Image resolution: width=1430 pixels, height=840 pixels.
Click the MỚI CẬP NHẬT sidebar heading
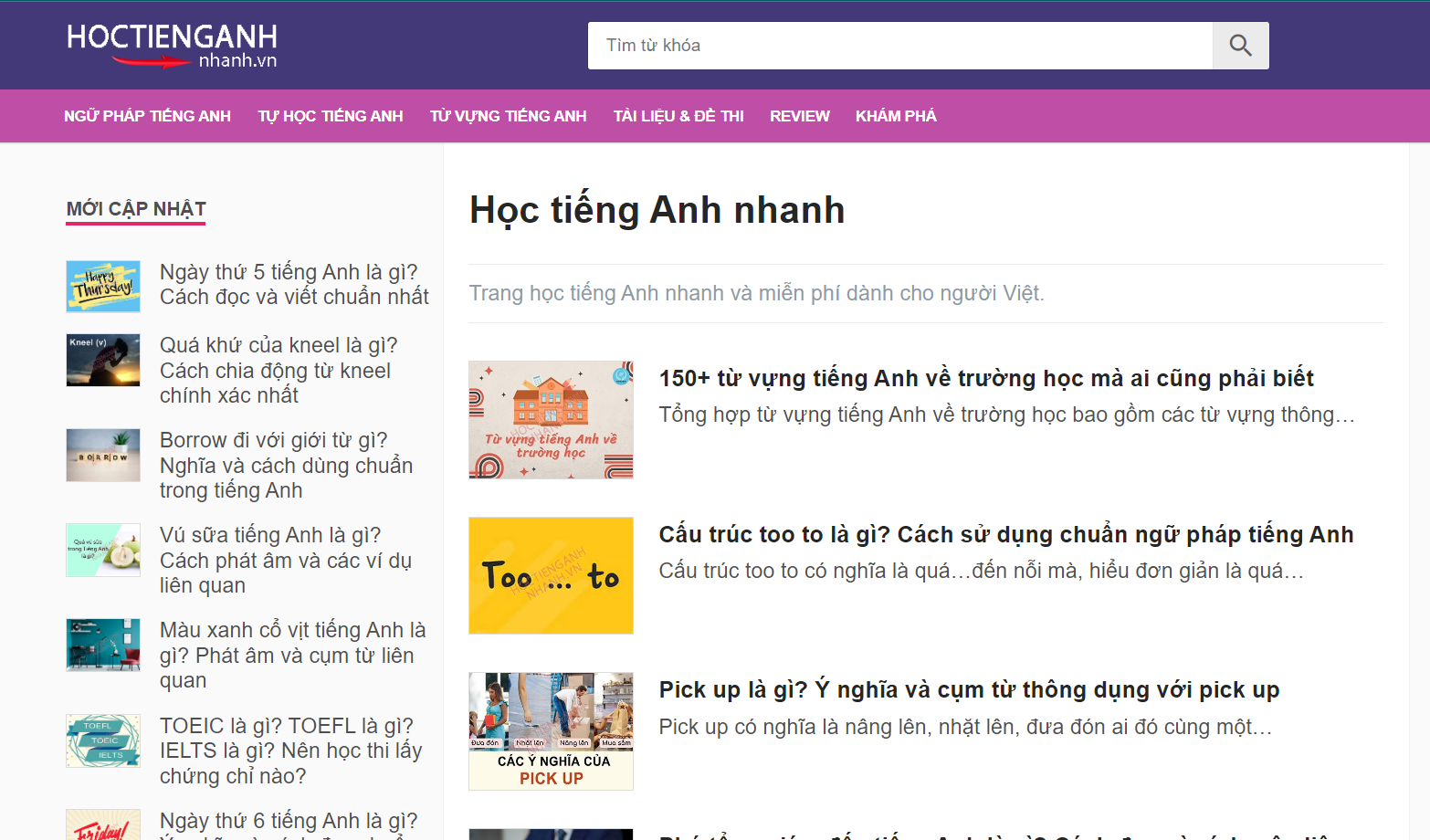coord(136,209)
